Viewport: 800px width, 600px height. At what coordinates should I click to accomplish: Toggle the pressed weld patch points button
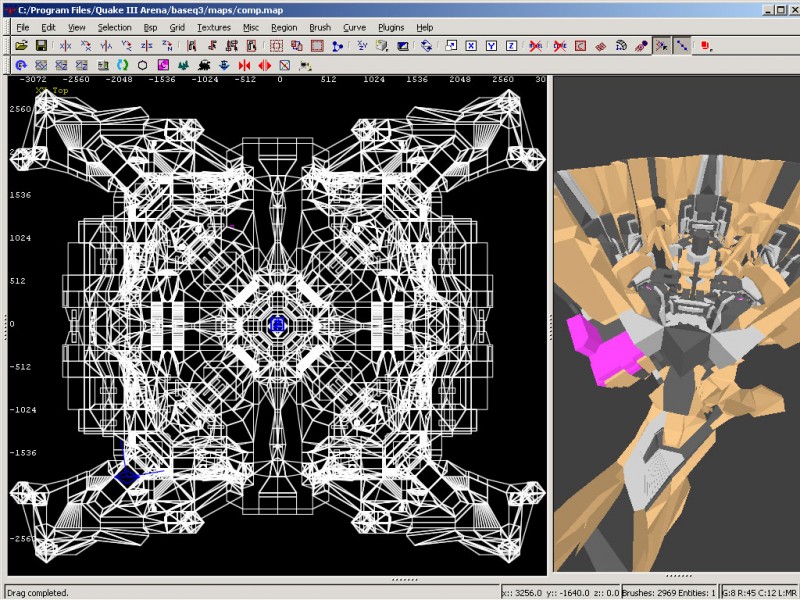[x=662, y=46]
